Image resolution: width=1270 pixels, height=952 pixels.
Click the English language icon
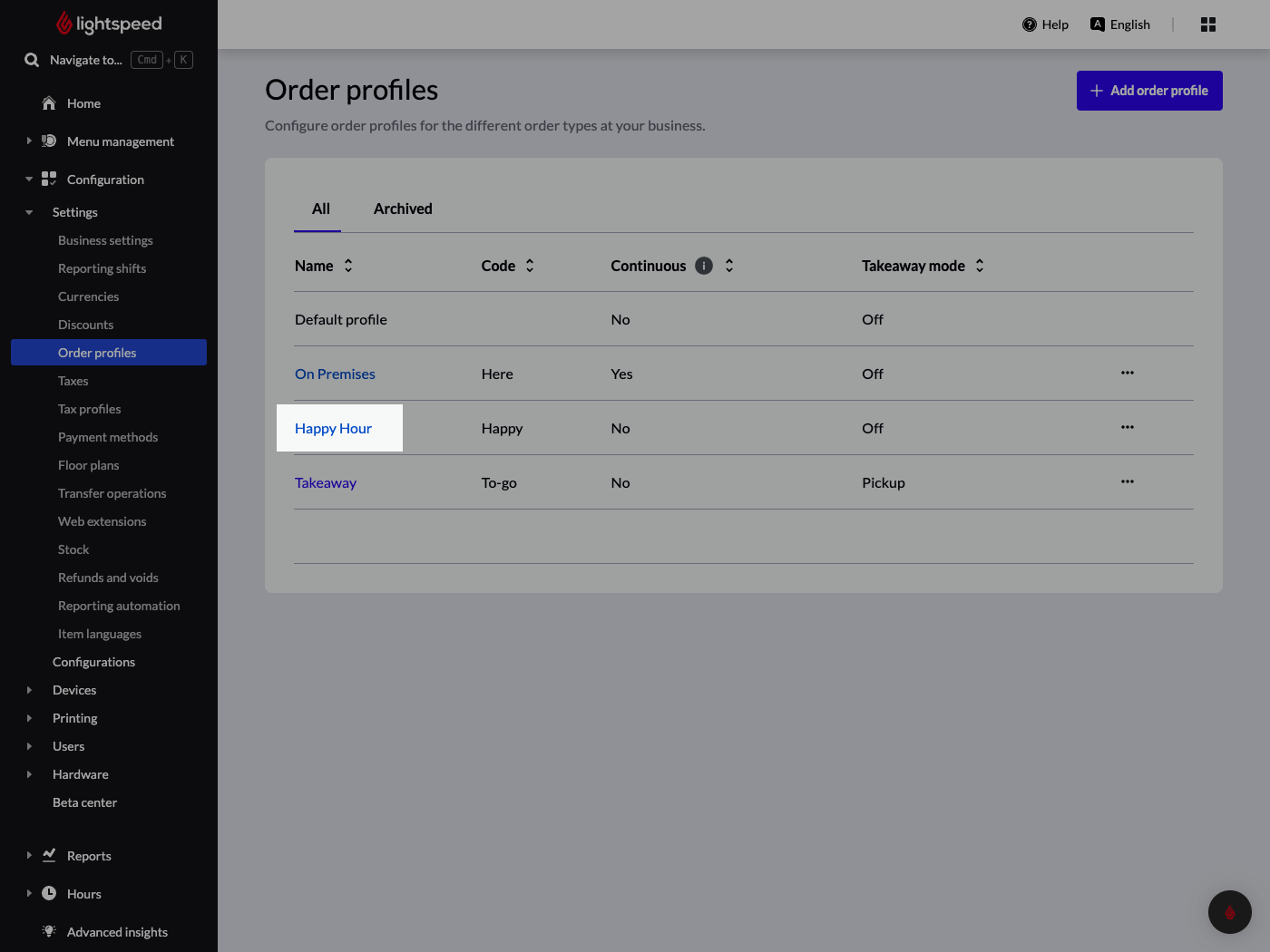coord(1098,24)
